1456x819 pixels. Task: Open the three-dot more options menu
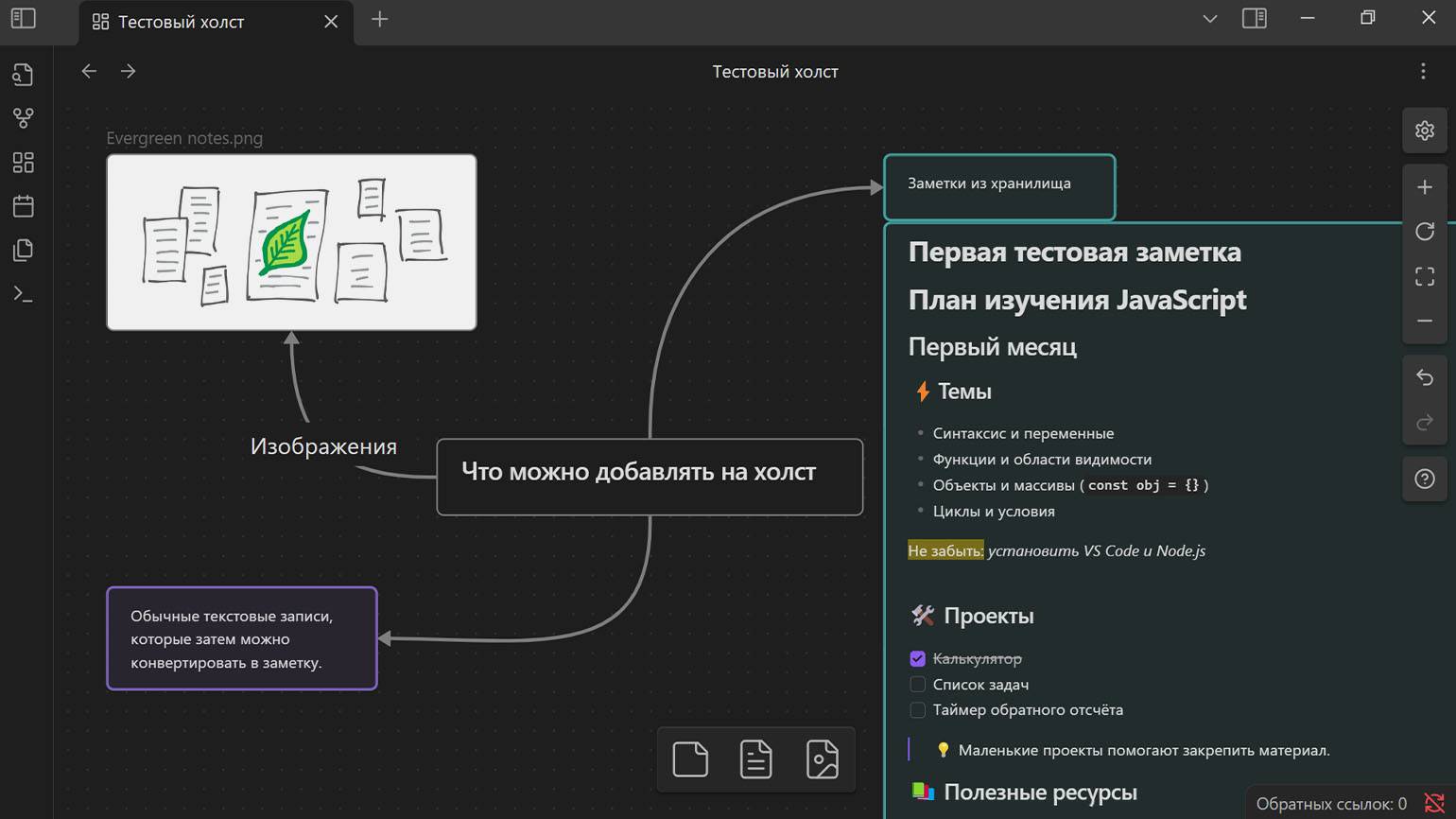click(1422, 72)
